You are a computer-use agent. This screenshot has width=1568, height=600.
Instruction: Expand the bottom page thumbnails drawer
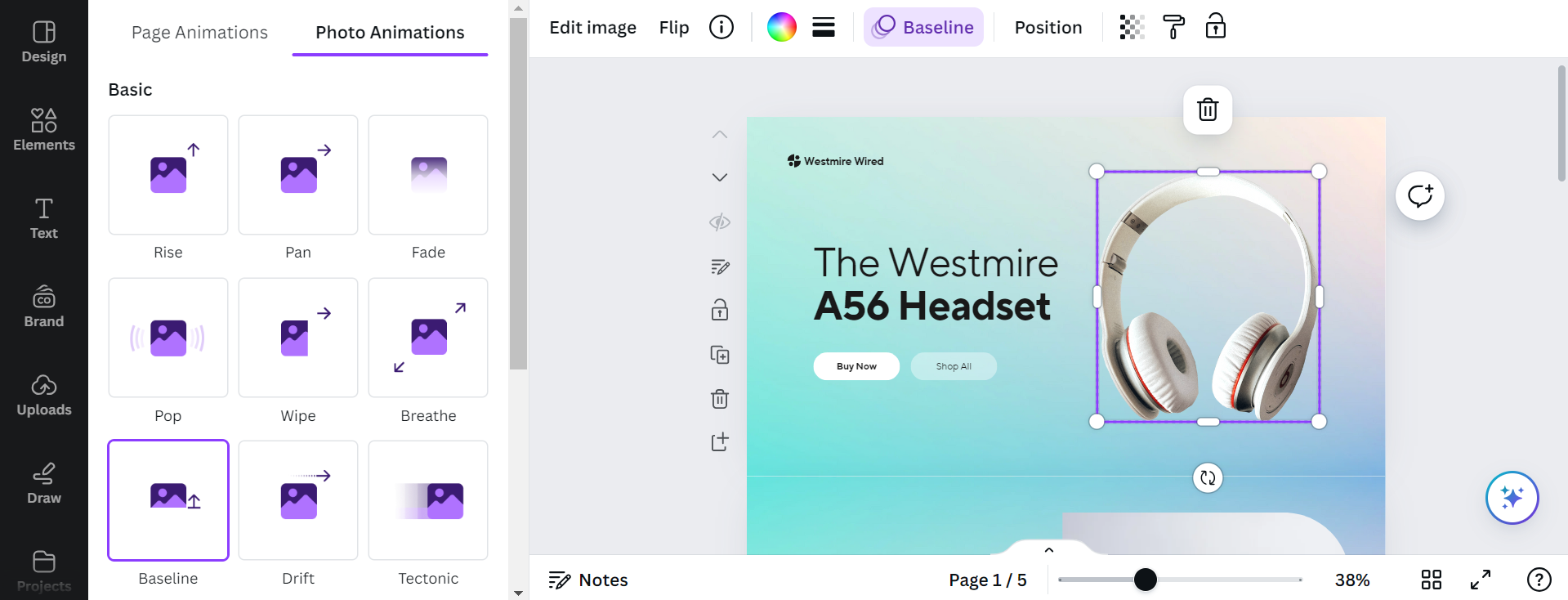click(1049, 550)
